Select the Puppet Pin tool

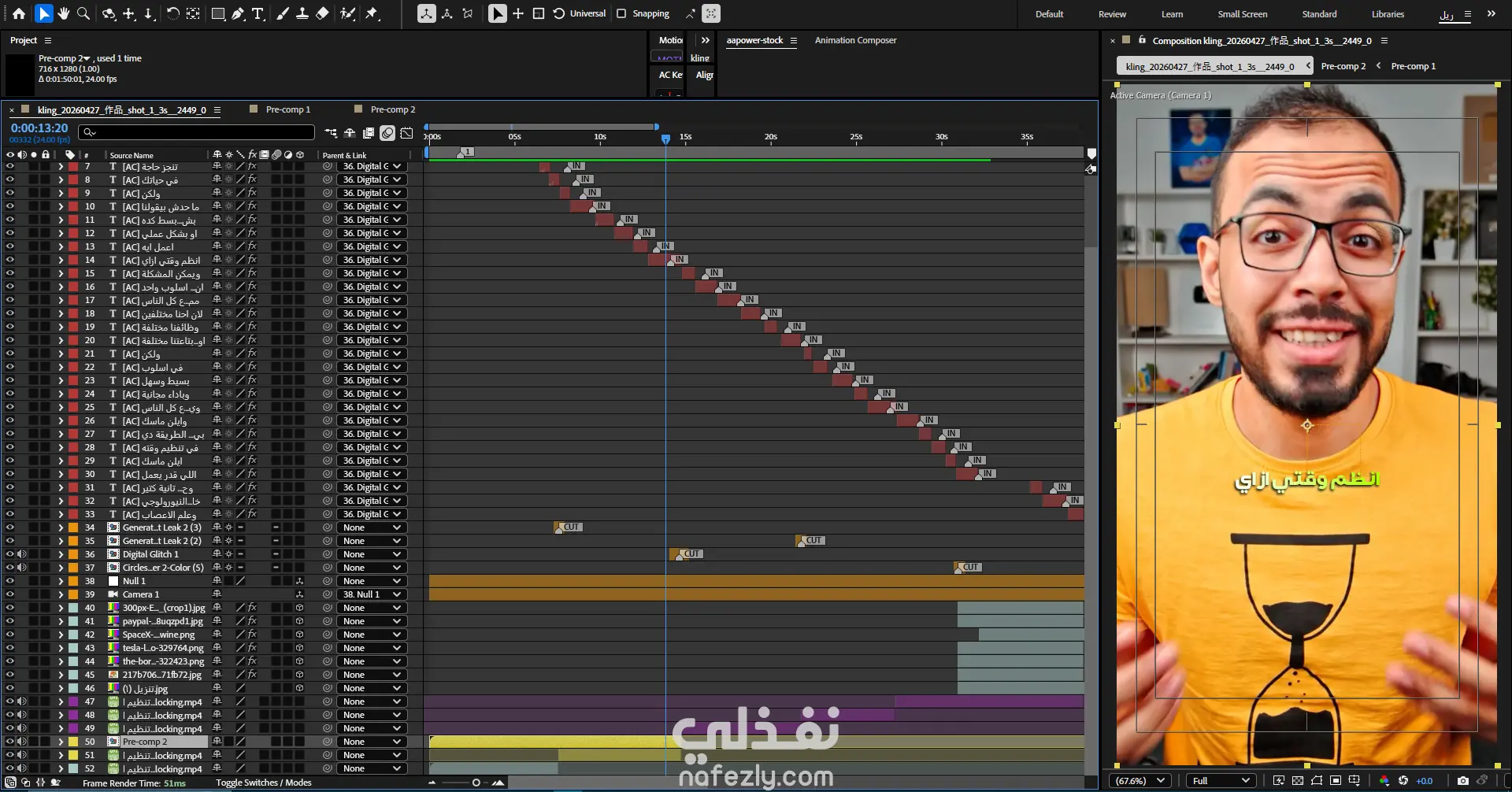click(372, 13)
